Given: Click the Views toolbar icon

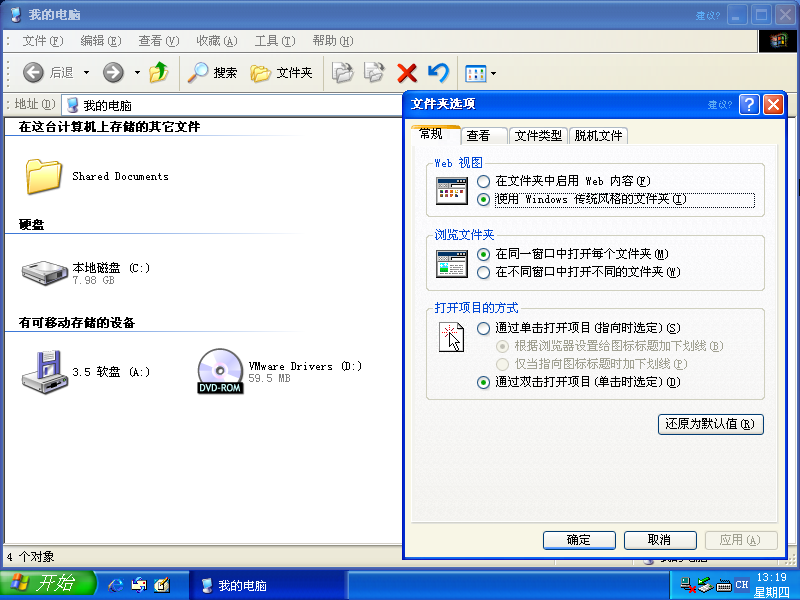Looking at the screenshot, I should pyautogui.click(x=476, y=73).
